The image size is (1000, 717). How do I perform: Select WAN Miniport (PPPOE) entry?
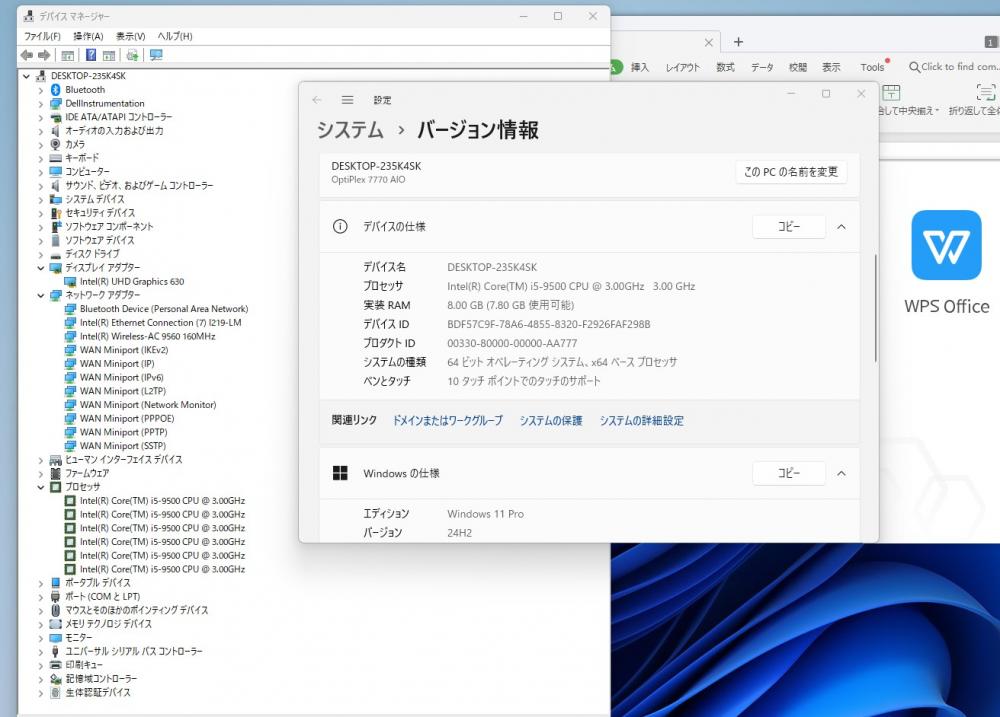(127, 418)
